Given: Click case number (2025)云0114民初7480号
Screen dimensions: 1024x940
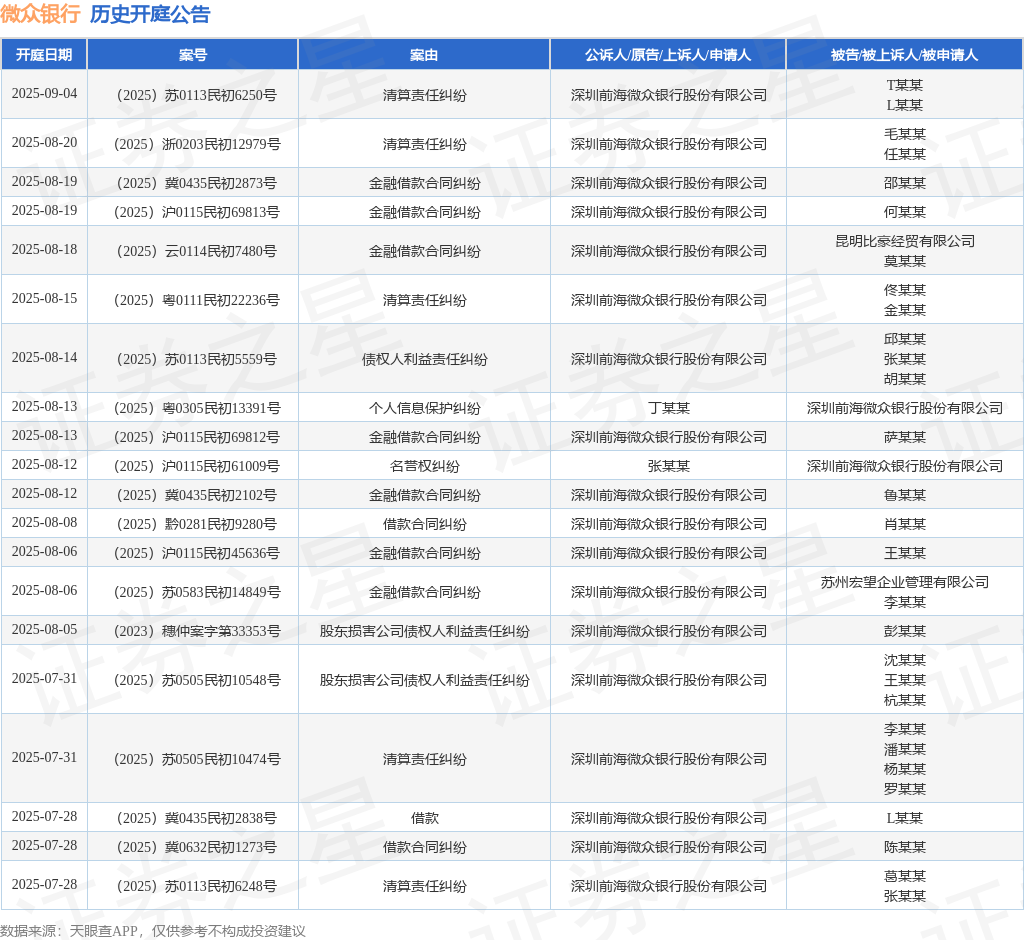Looking at the screenshot, I should click(197, 251).
